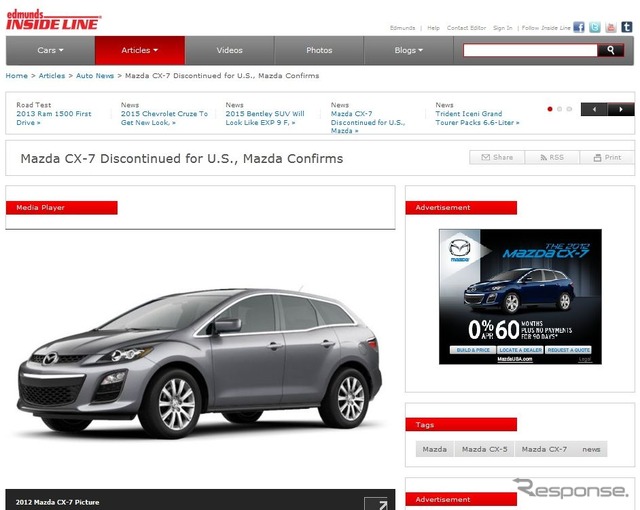Click Request a Quote in ad
The height and width of the screenshot is (510, 640).
click(x=568, y=350)
